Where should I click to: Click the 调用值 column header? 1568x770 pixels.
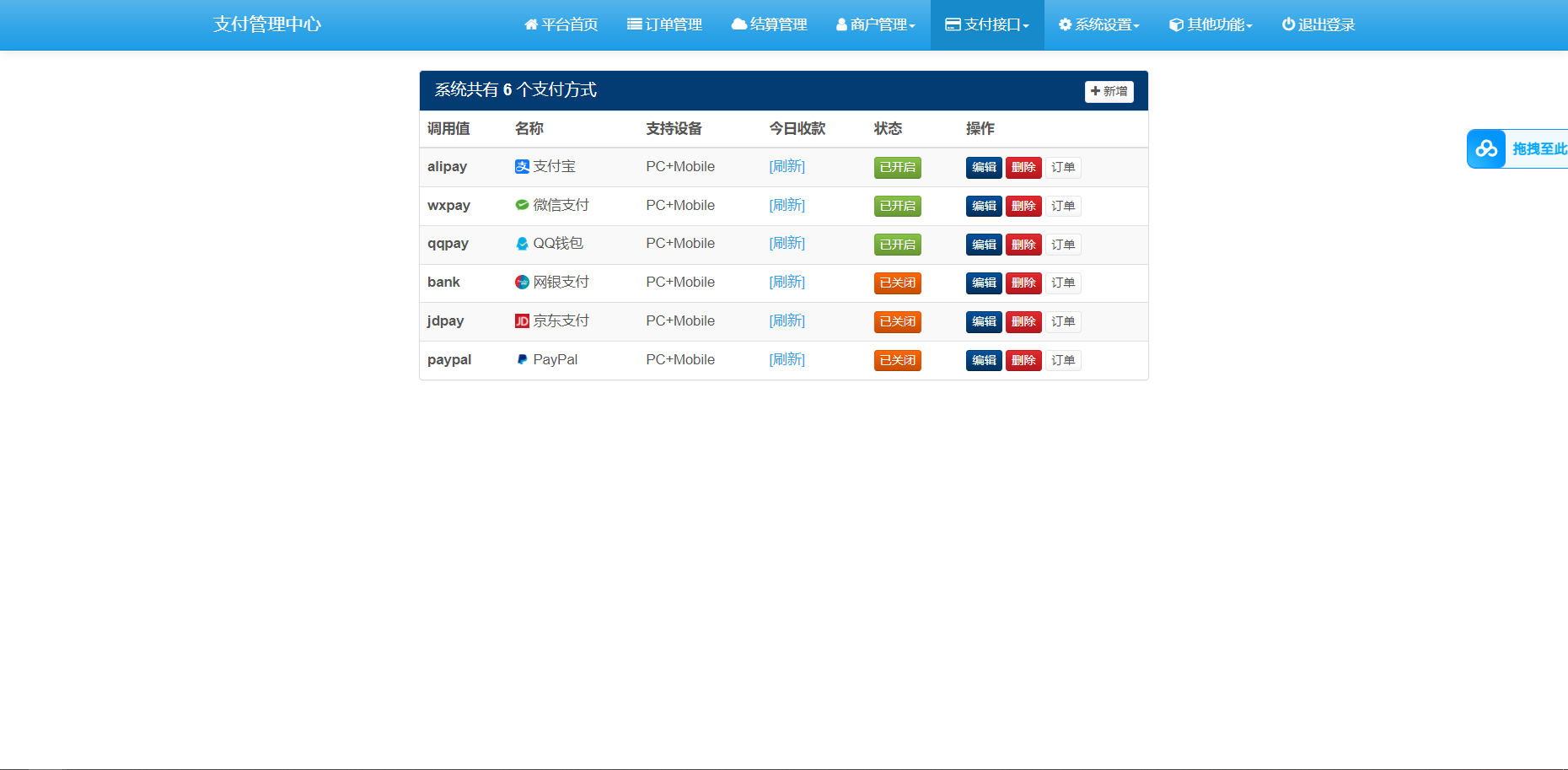point(448,128)
